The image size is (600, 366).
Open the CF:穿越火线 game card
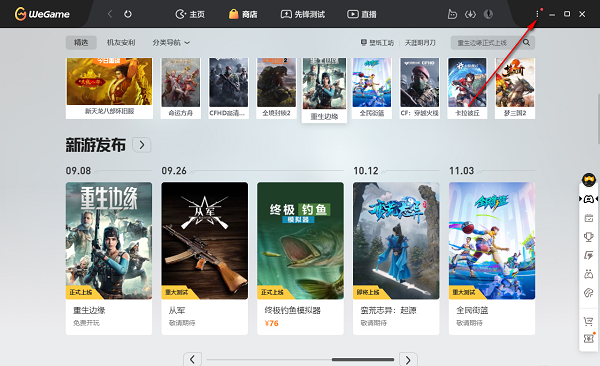tap(420, 88)
